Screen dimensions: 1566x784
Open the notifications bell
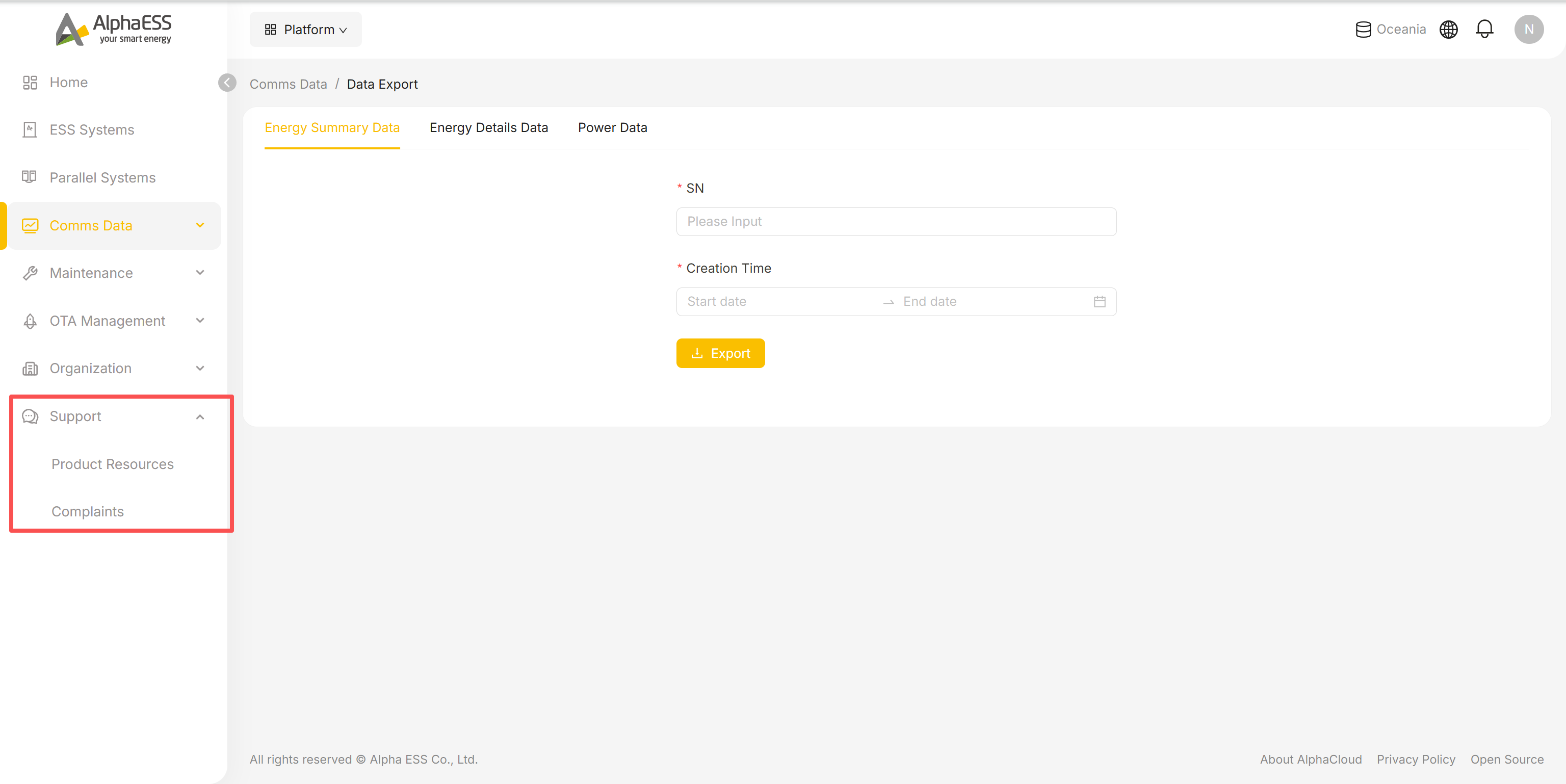[1484, 29]
